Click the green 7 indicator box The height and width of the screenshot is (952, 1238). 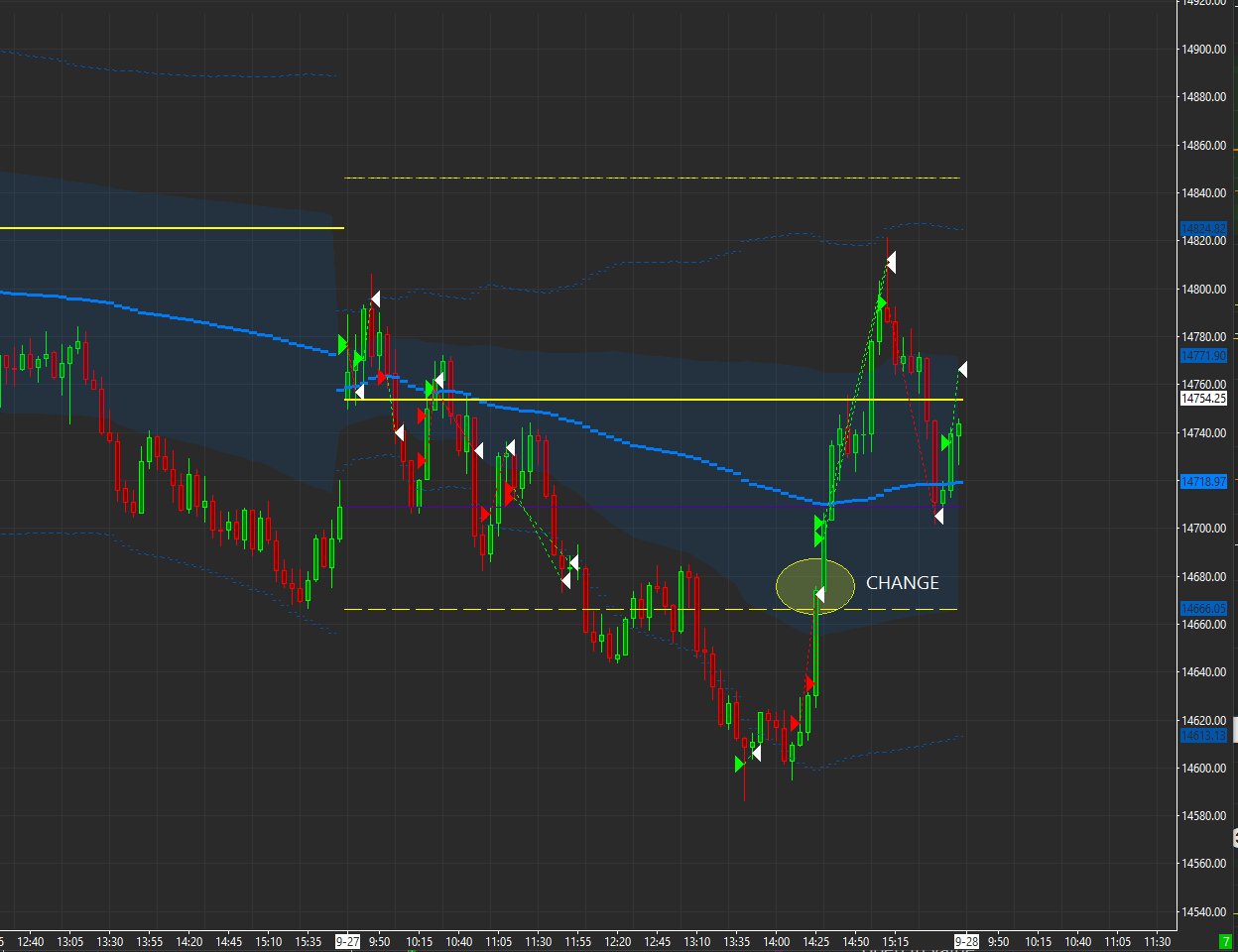point(1225,941)
